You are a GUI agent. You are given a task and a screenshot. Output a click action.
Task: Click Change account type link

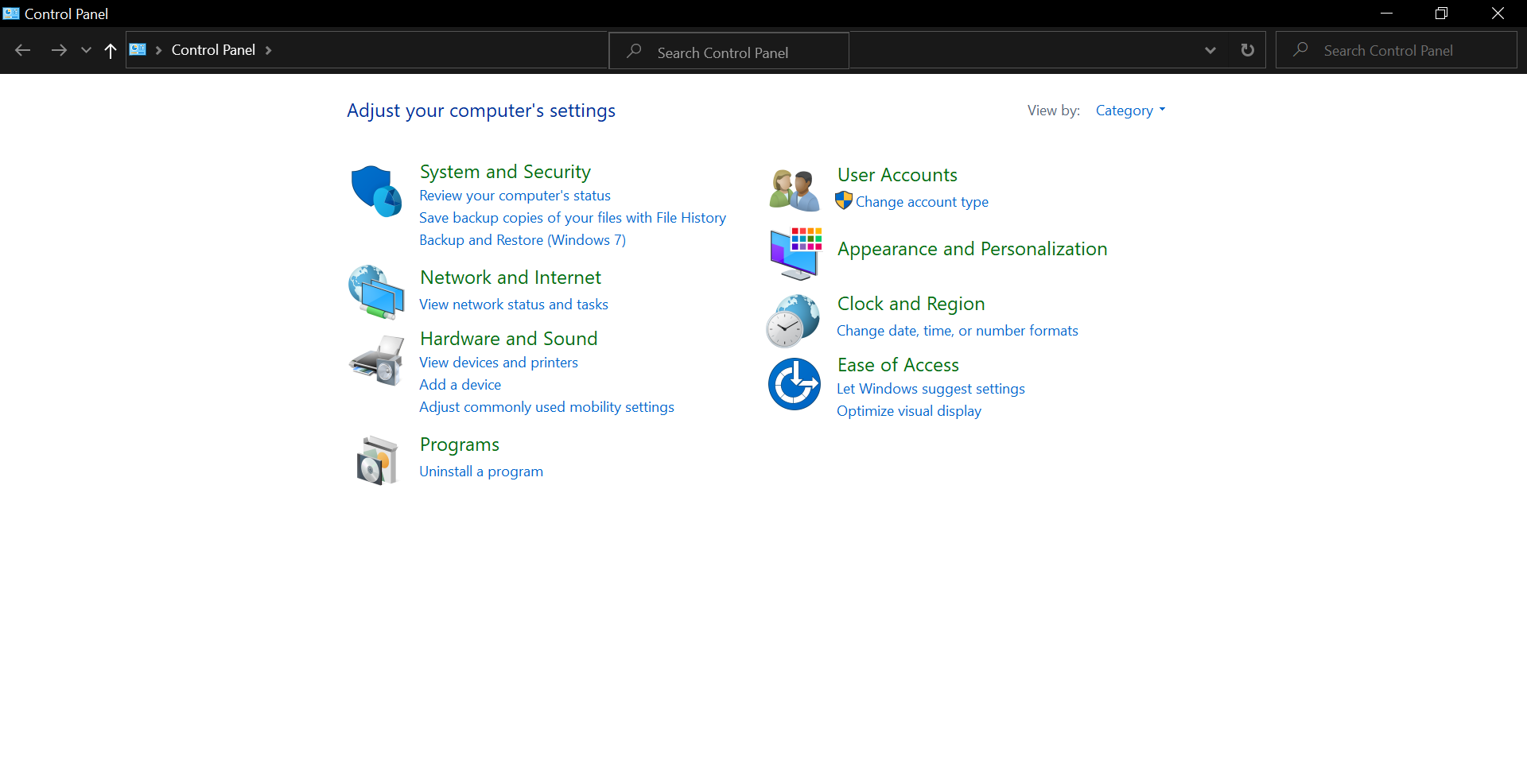click(x=922, y=202)
